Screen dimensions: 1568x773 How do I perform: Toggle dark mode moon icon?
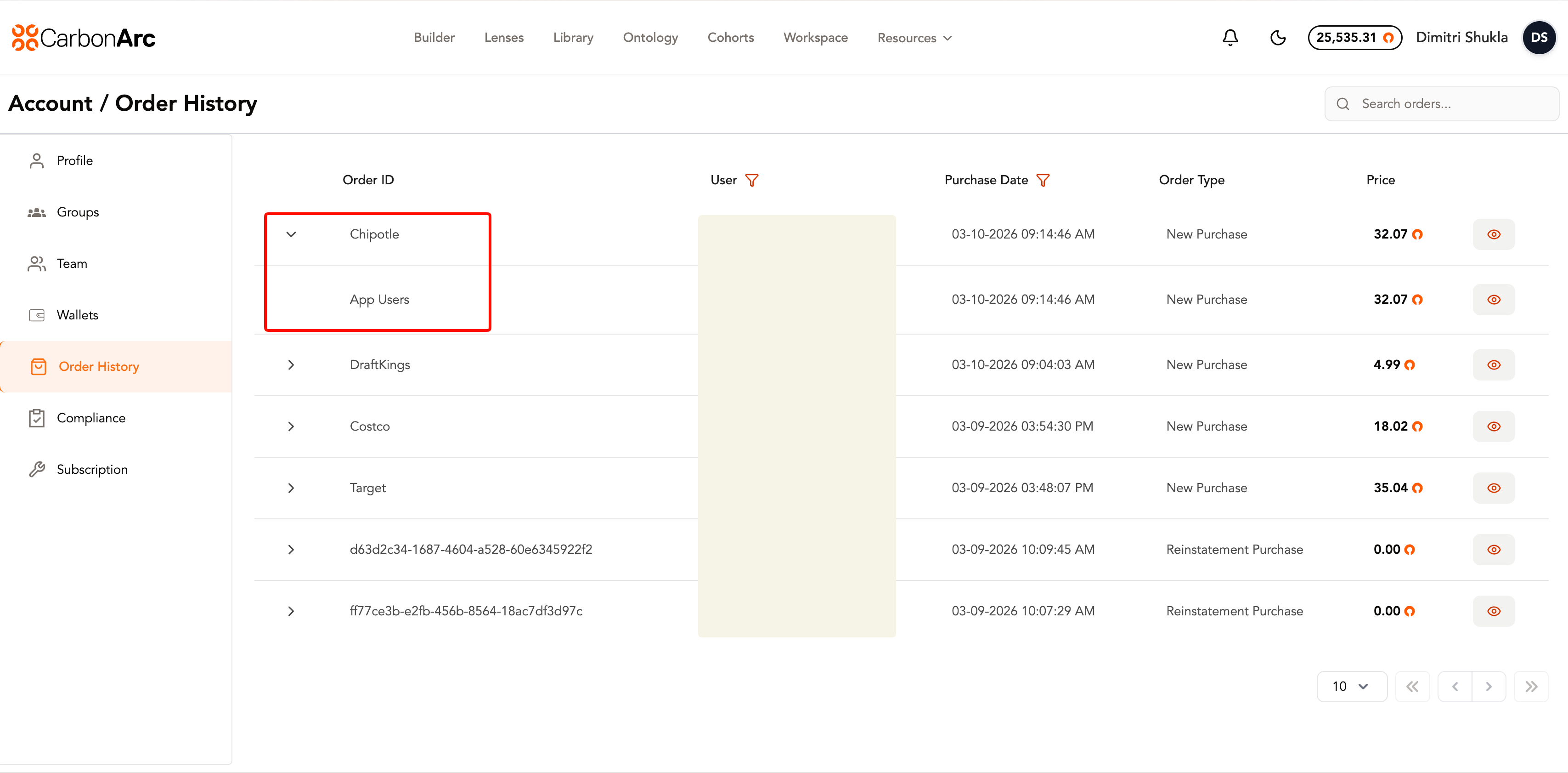(1277, 38)
